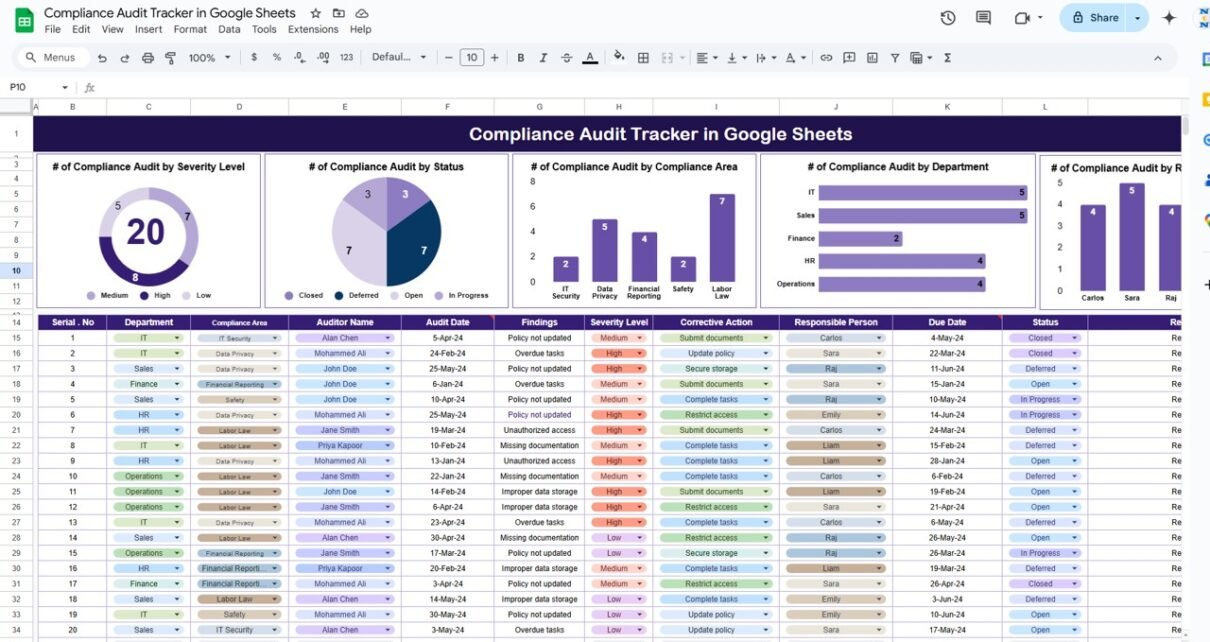Decrease decimal places button

[299, 58]
